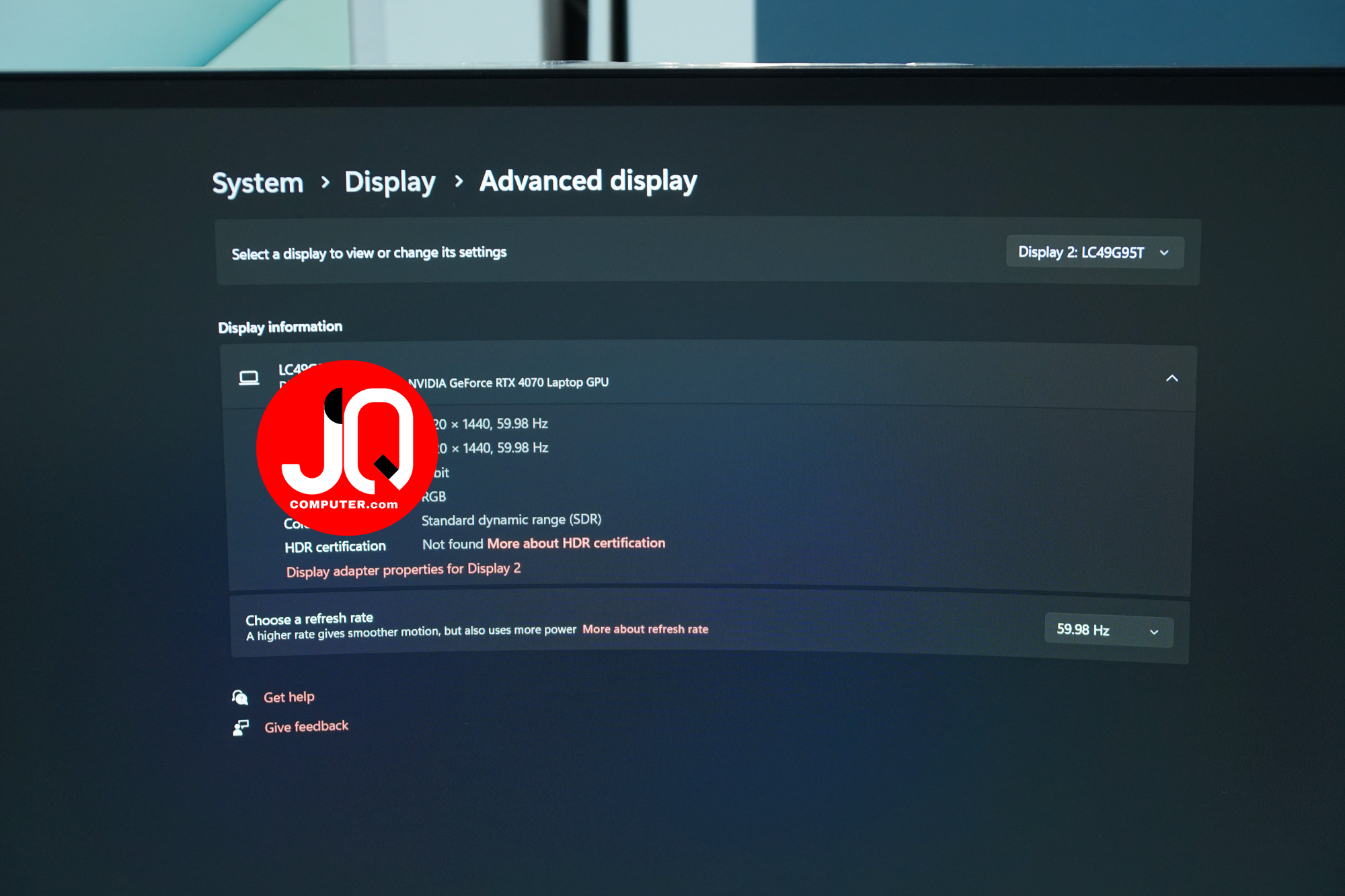This screenshot has width=1345, height=896.
Task: Click the Get help speech bubble icon
Action: click(240, 697)
